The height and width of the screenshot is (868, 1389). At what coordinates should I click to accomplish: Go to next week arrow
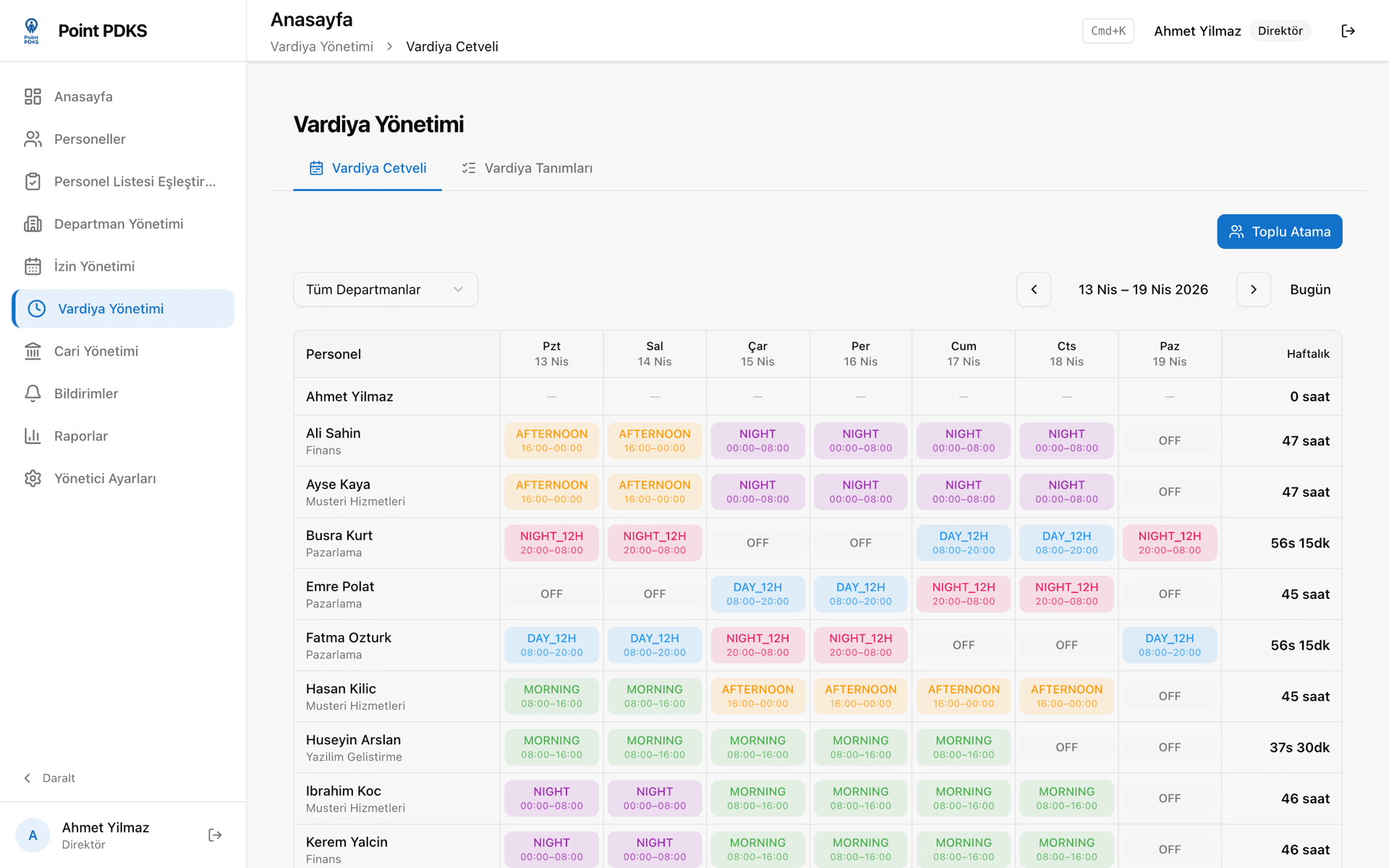point(1254,289)
